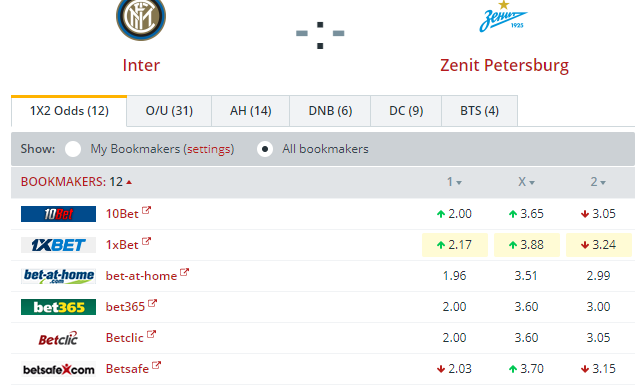This screenshot has width=641, height=388.
Task: Open the Zenit Petersburg team link
Action: pyautogui.click(x=504, y=65)
